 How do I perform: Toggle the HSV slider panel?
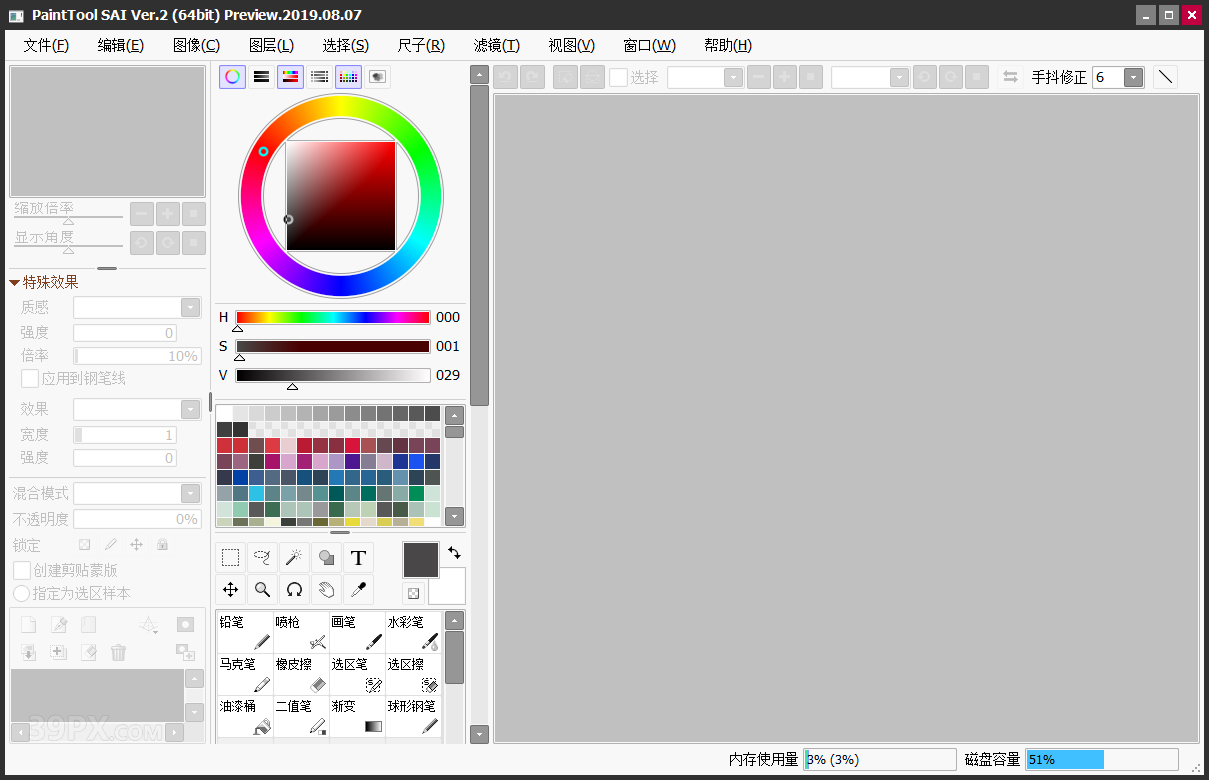[290, 77]
